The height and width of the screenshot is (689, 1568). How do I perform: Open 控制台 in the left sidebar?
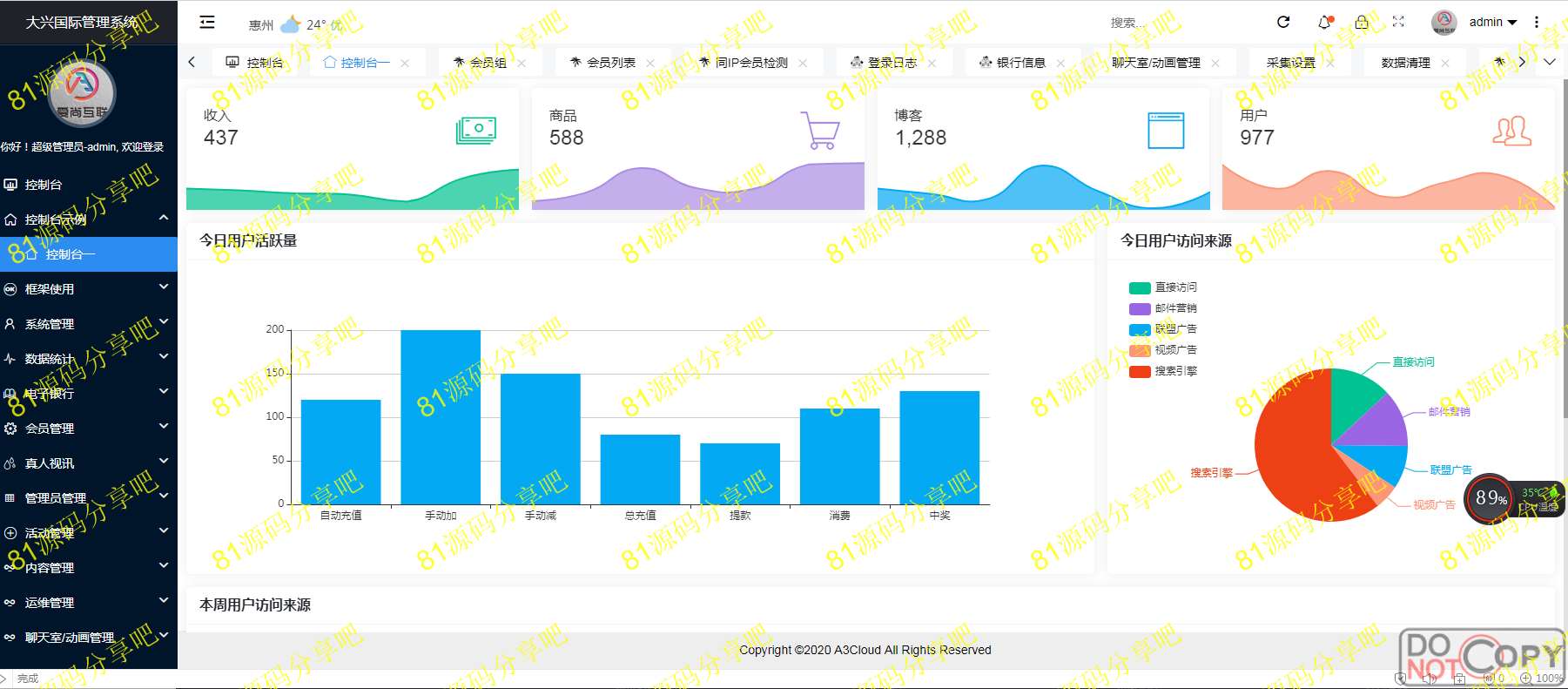click(44, 185)
